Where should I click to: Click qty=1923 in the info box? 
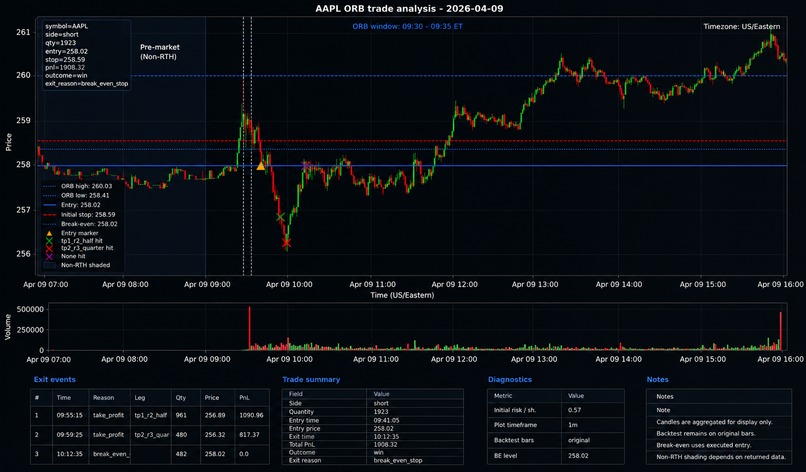pos(61,43)
